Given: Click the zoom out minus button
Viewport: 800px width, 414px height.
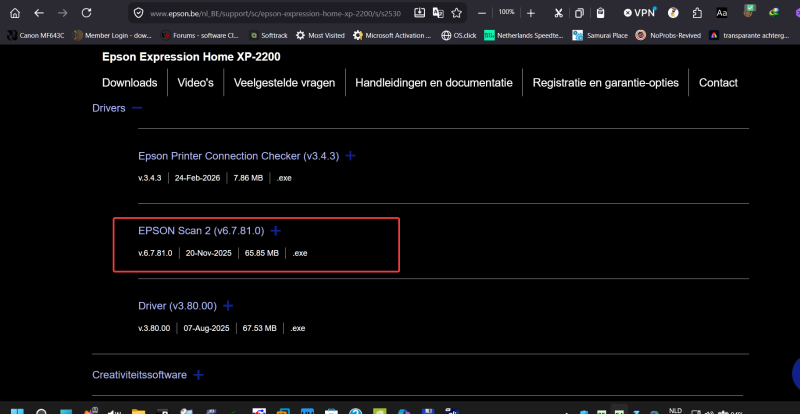Looking at the screenshot, I should tap(483, 12).
